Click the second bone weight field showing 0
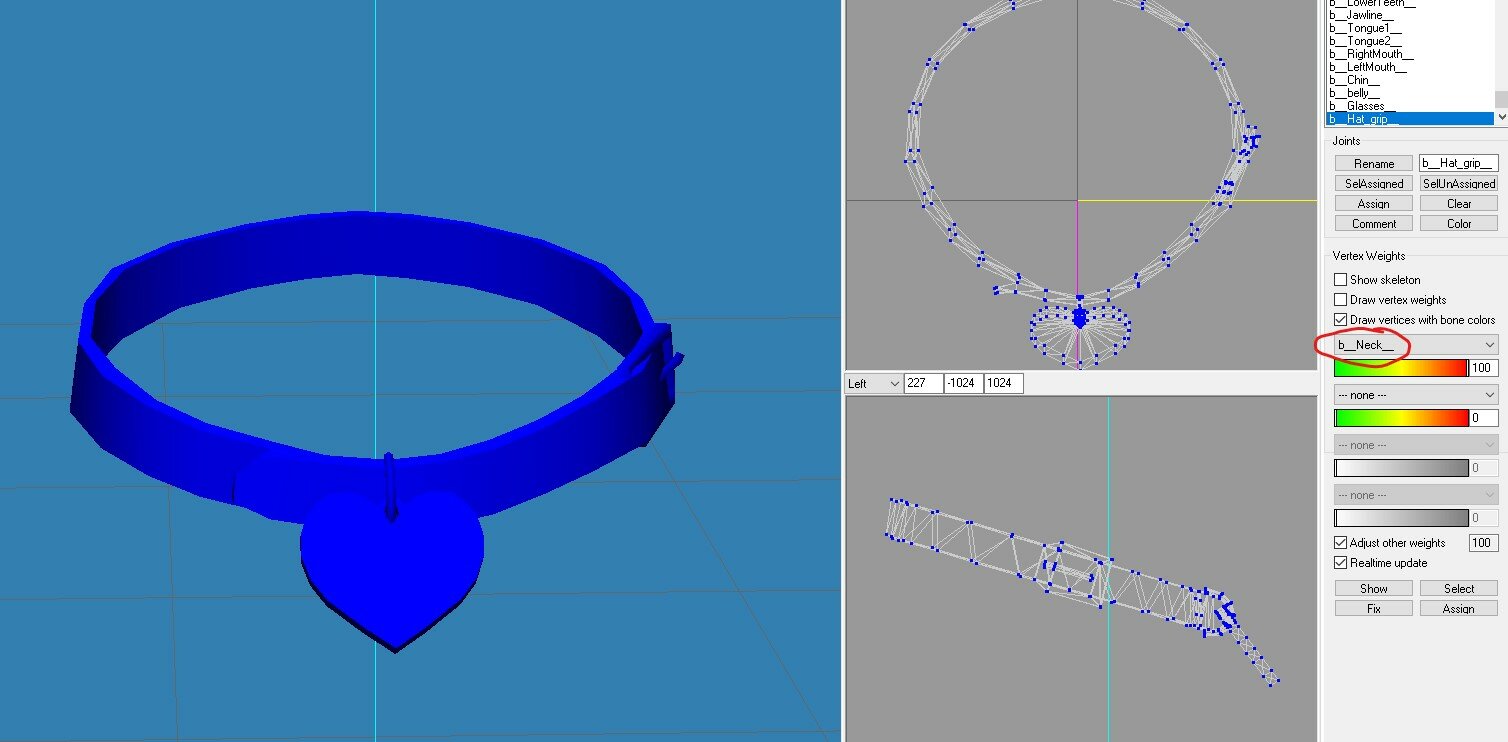The width and height of the screenshot is (1508, 742). point(1483,418)
